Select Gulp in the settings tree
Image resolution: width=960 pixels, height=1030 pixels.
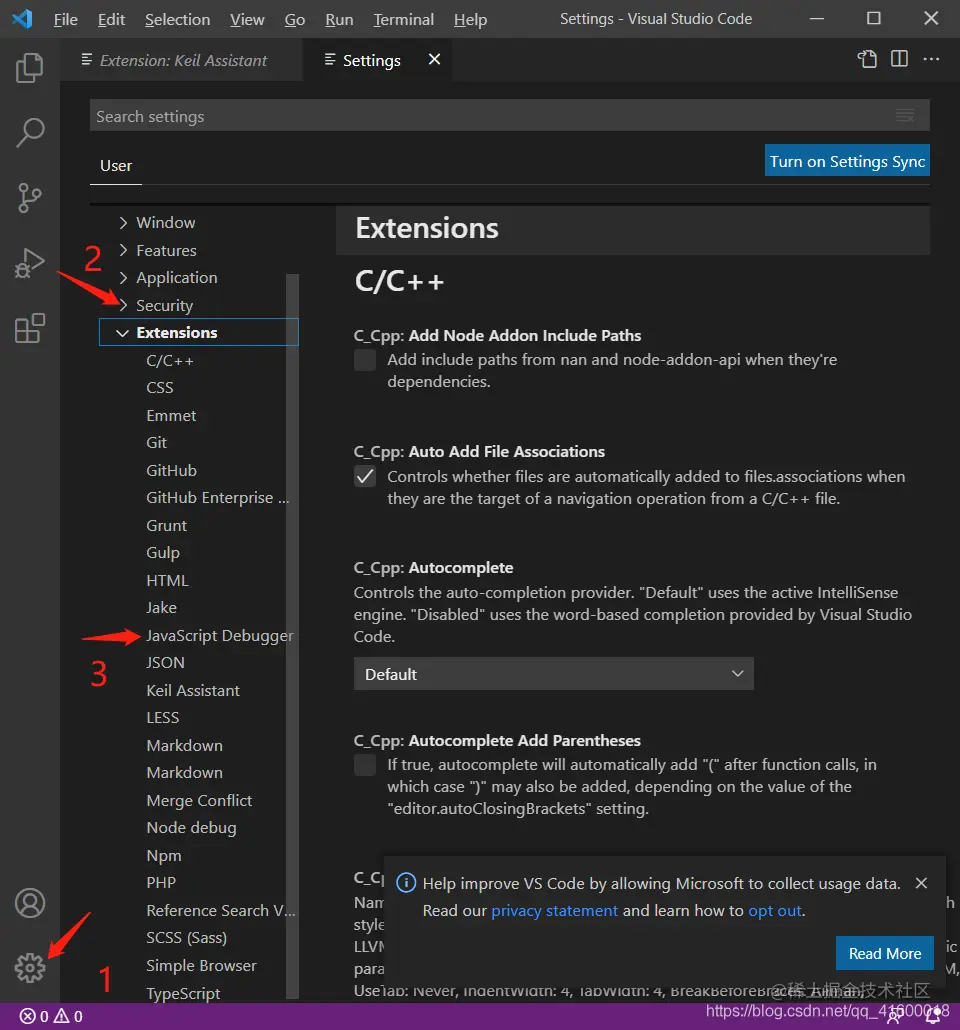(x=163, y=553)
